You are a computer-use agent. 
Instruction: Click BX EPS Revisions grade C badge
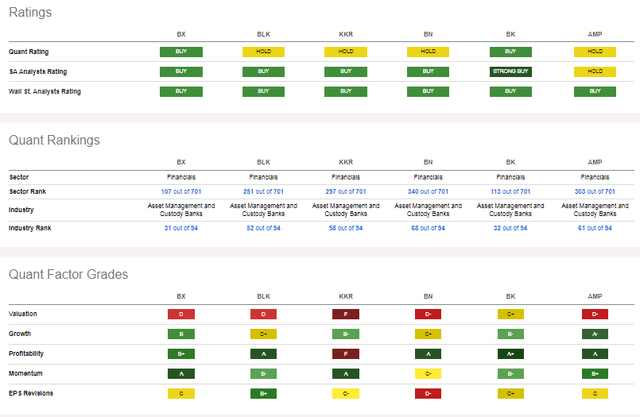pos(181,394)
